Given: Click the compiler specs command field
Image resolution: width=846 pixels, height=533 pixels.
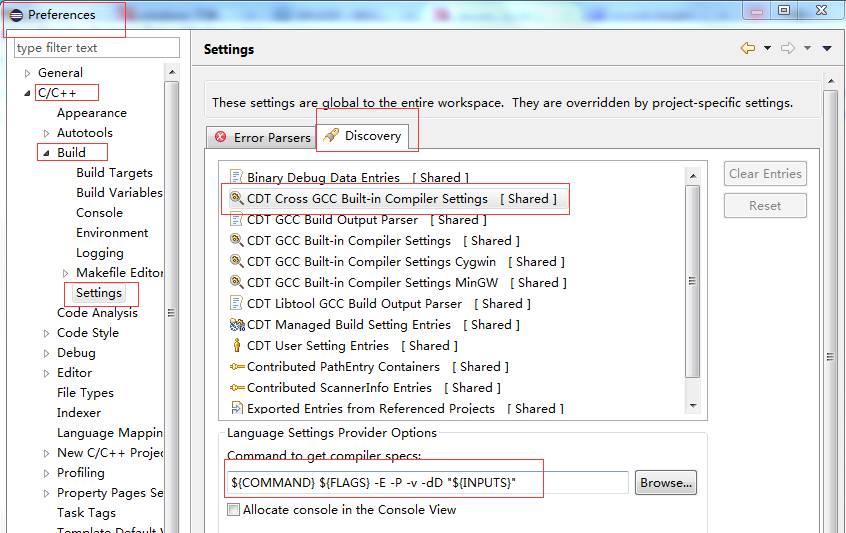Looking at the screenshot, I should coord(427,482).
